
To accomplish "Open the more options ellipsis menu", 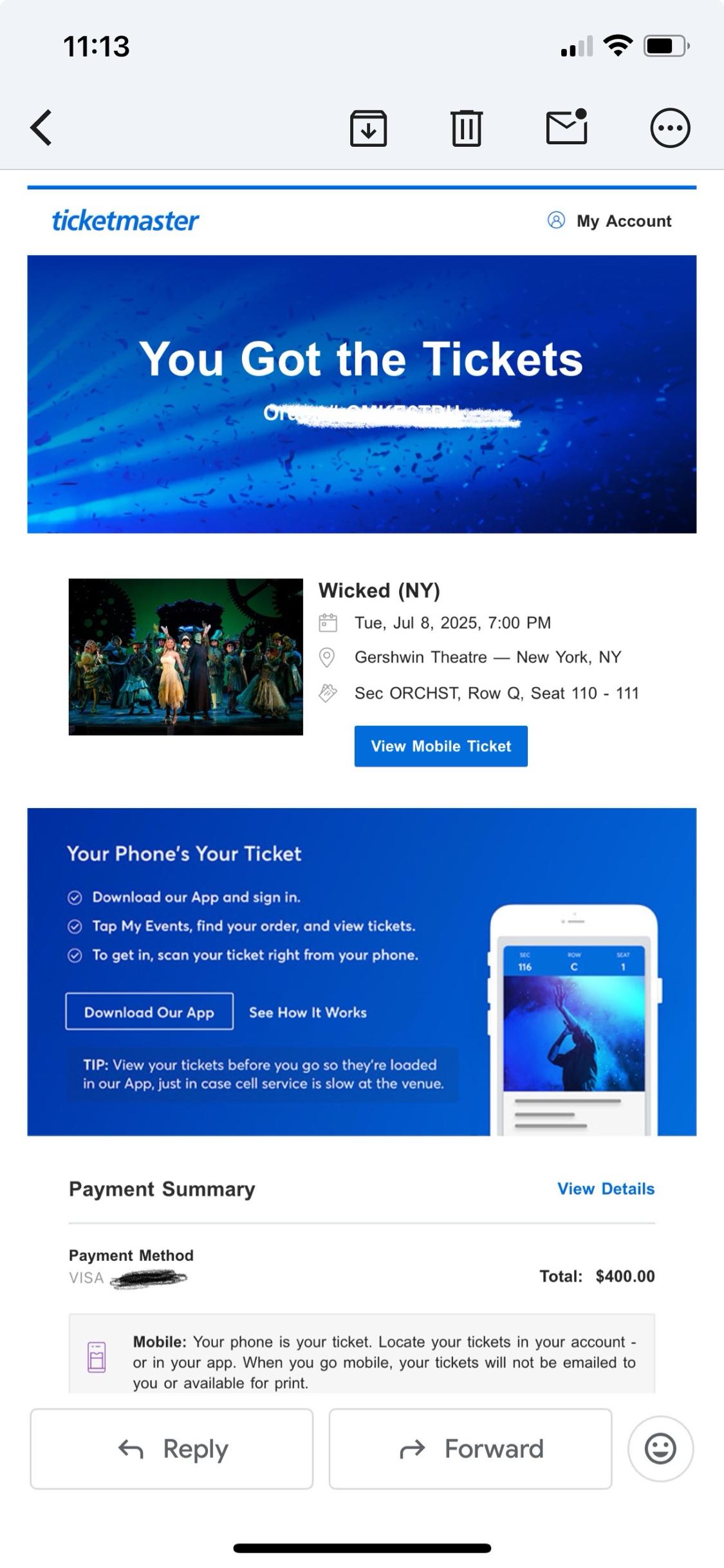I will (x=670, y=128).
